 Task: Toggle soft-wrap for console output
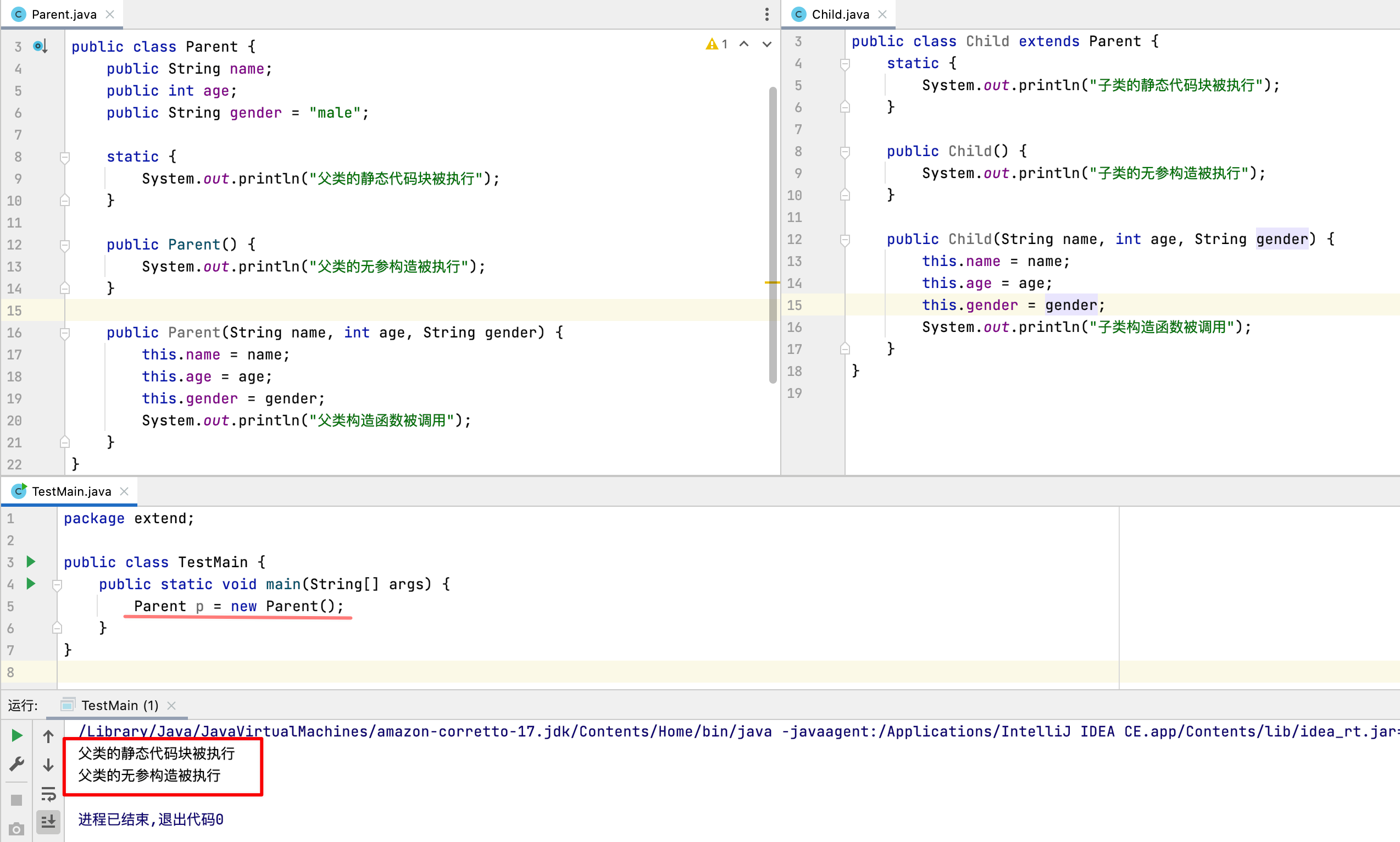(48, 794)
